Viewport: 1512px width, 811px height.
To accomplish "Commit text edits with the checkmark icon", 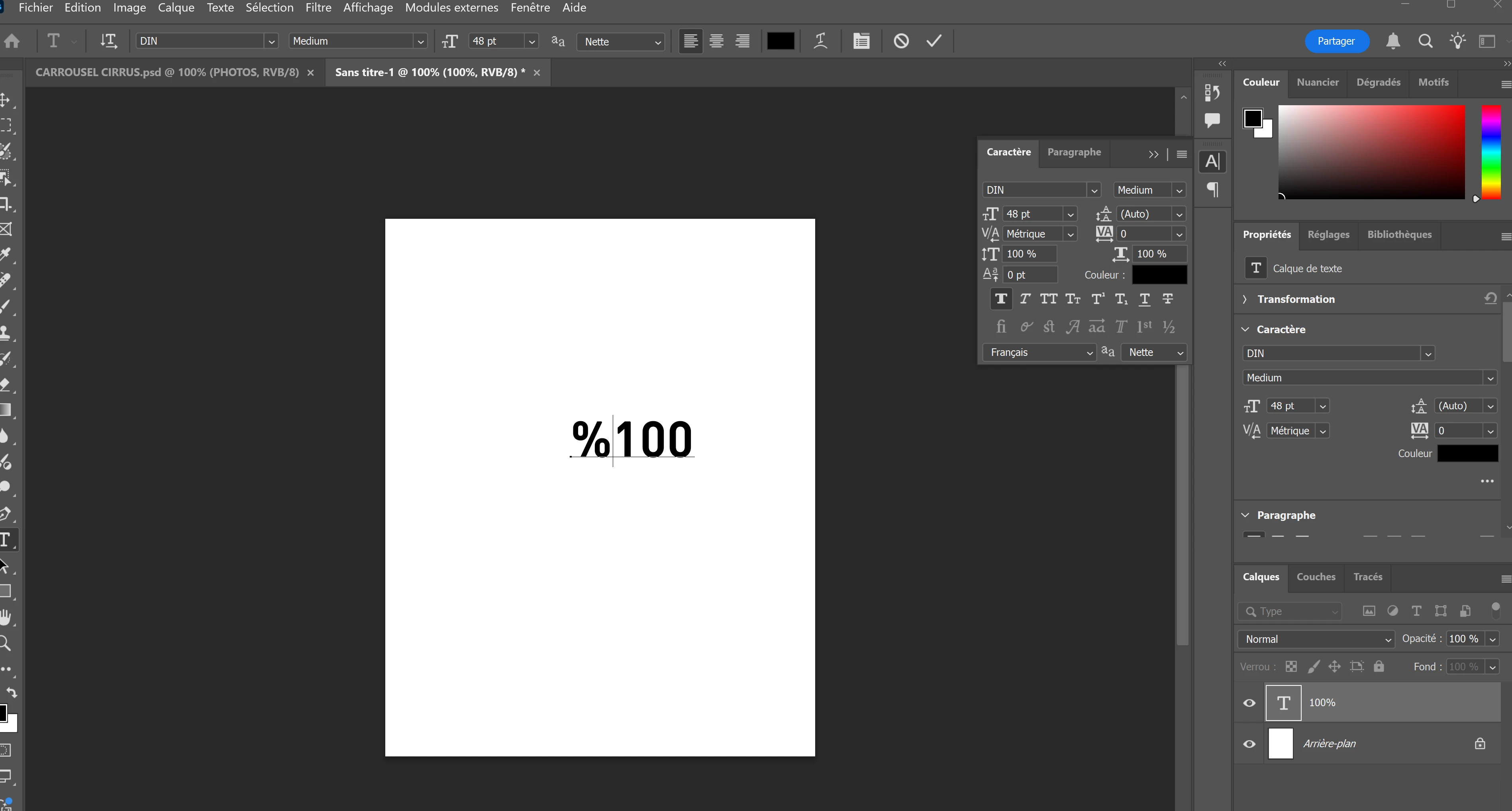I will [x=933, y=41].
